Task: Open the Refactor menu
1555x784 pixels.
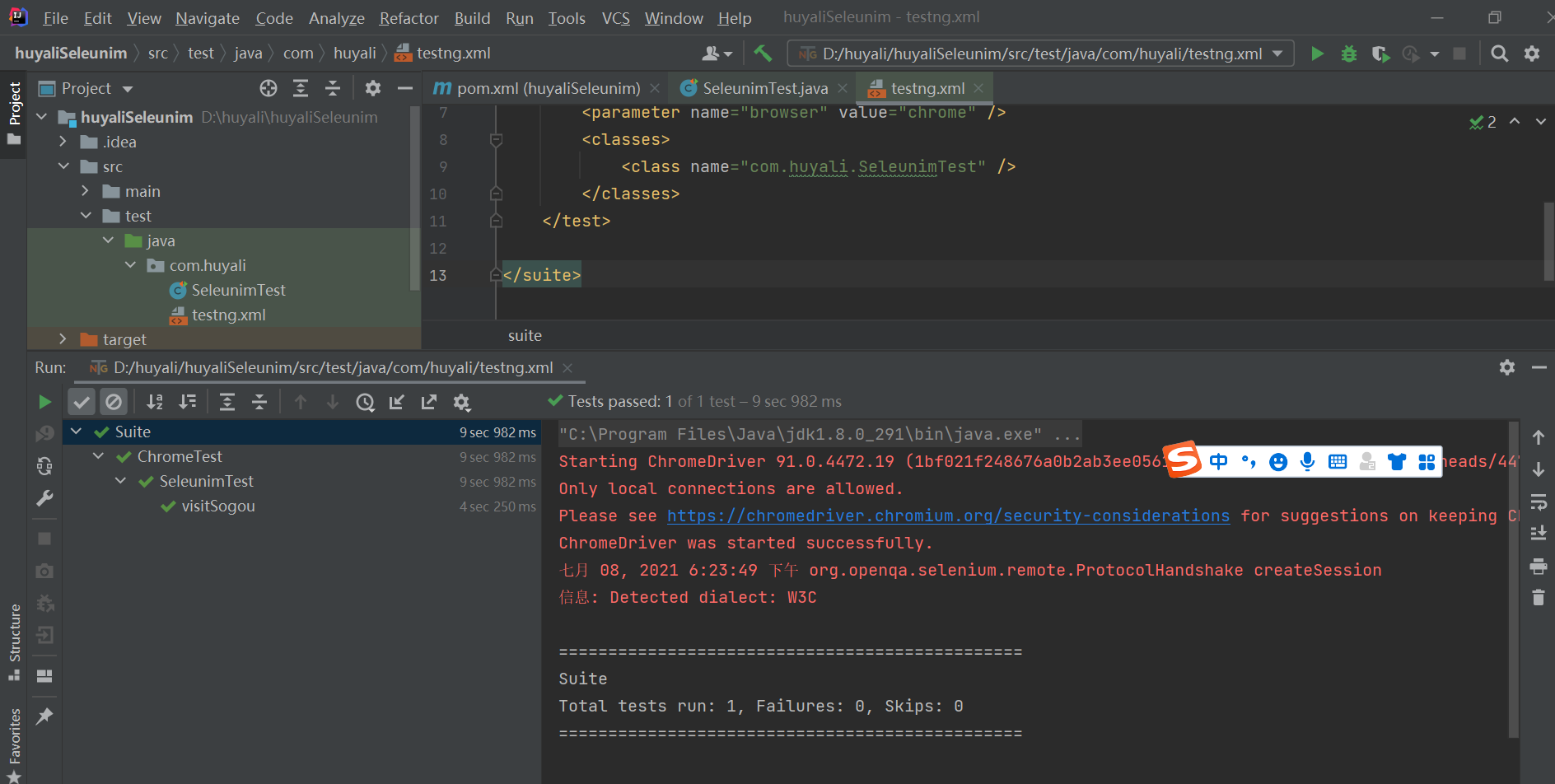Action: (409, 18)
